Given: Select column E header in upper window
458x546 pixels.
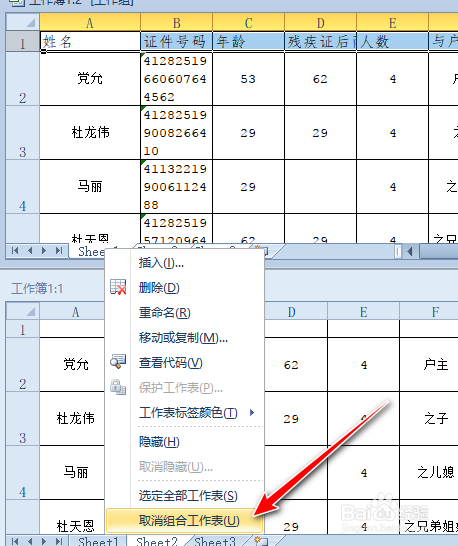Looking at the screenshot, I should [393, 22].
